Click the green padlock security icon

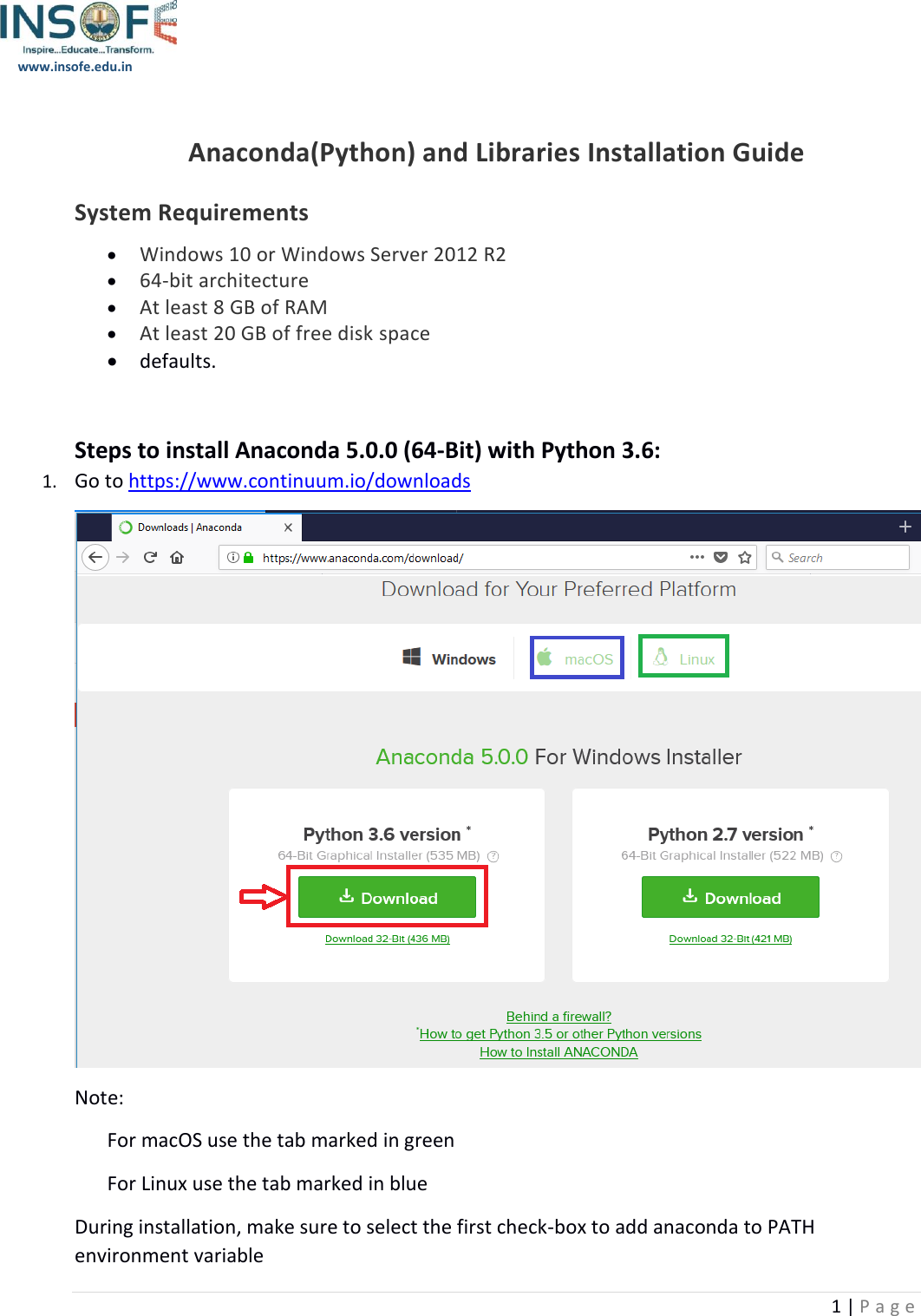coord(248,558)
